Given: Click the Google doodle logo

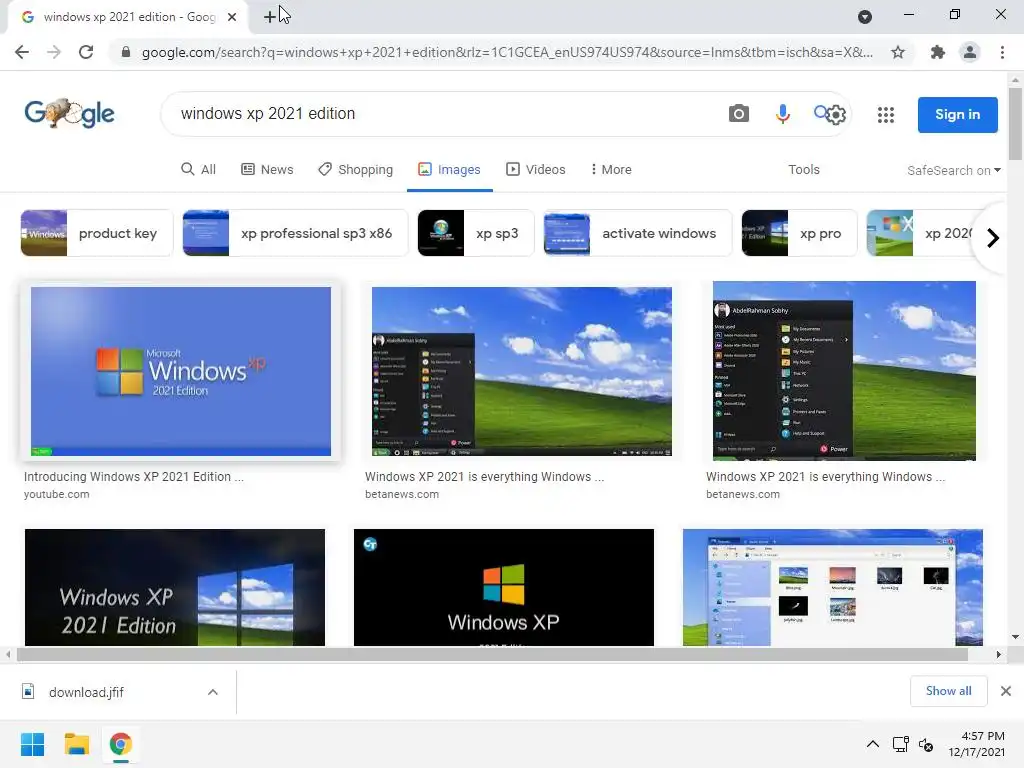Looking at the screenshot, I should click(x=69, y=114).
